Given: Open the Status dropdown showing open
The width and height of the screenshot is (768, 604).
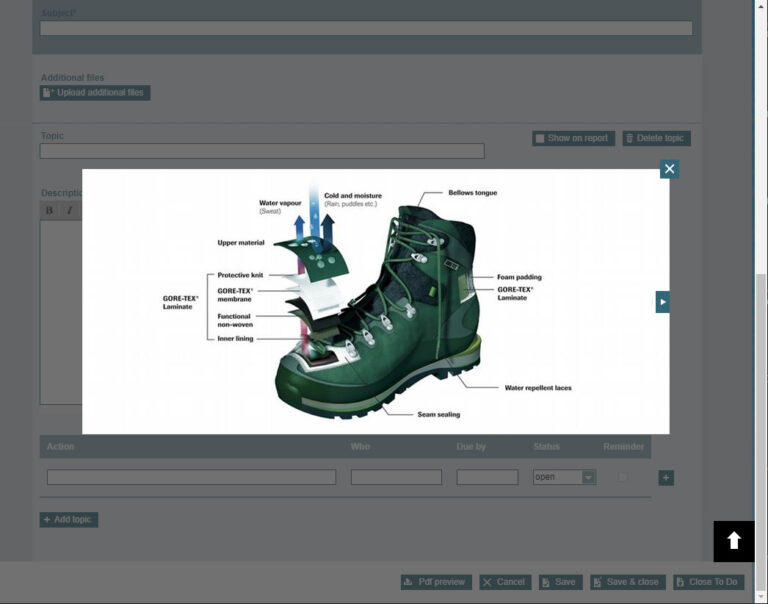Looking at the screenshot, I should [564, 477].
